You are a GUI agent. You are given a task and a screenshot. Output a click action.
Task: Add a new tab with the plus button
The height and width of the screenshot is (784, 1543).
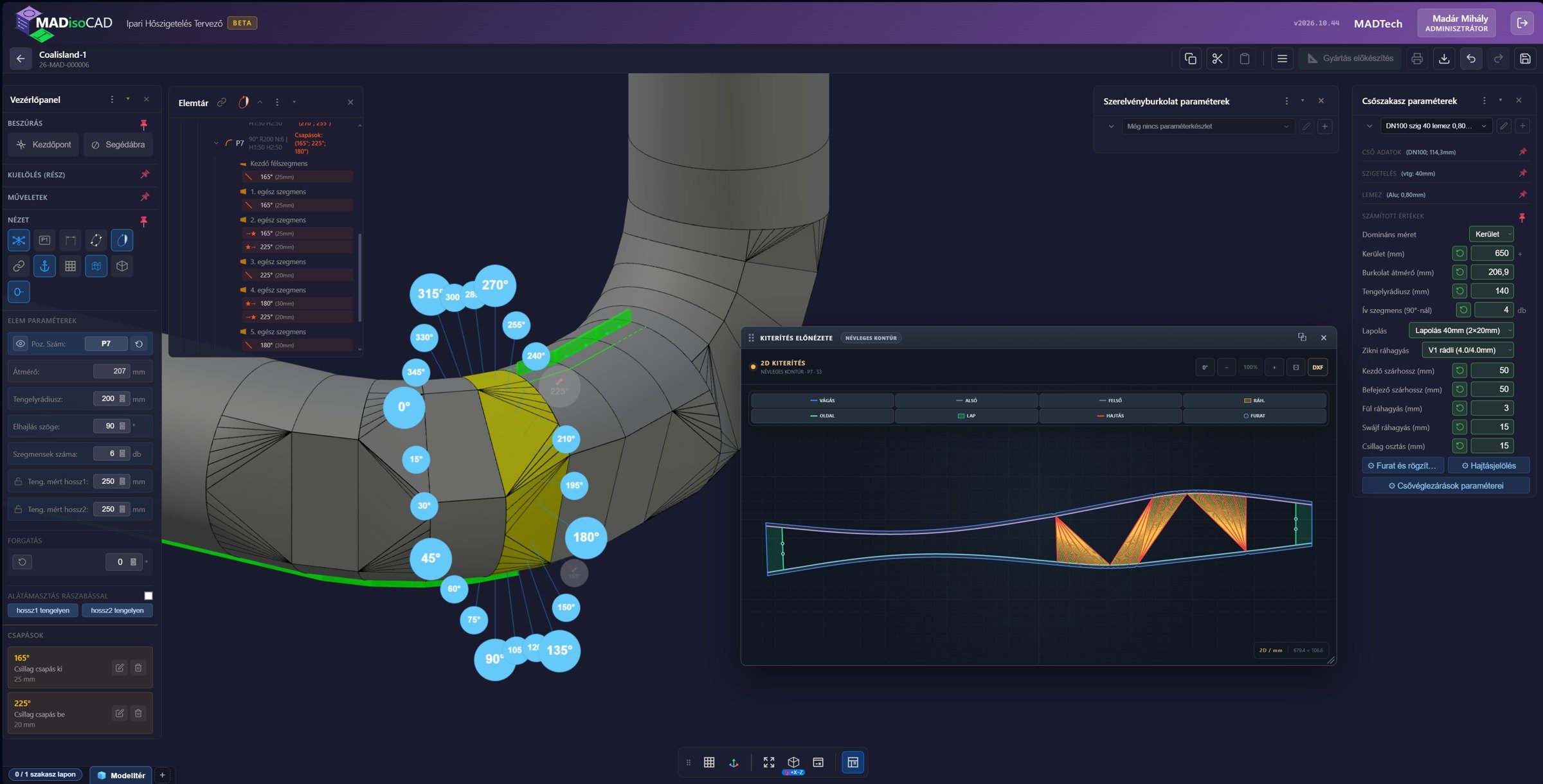tap(163, 775)
